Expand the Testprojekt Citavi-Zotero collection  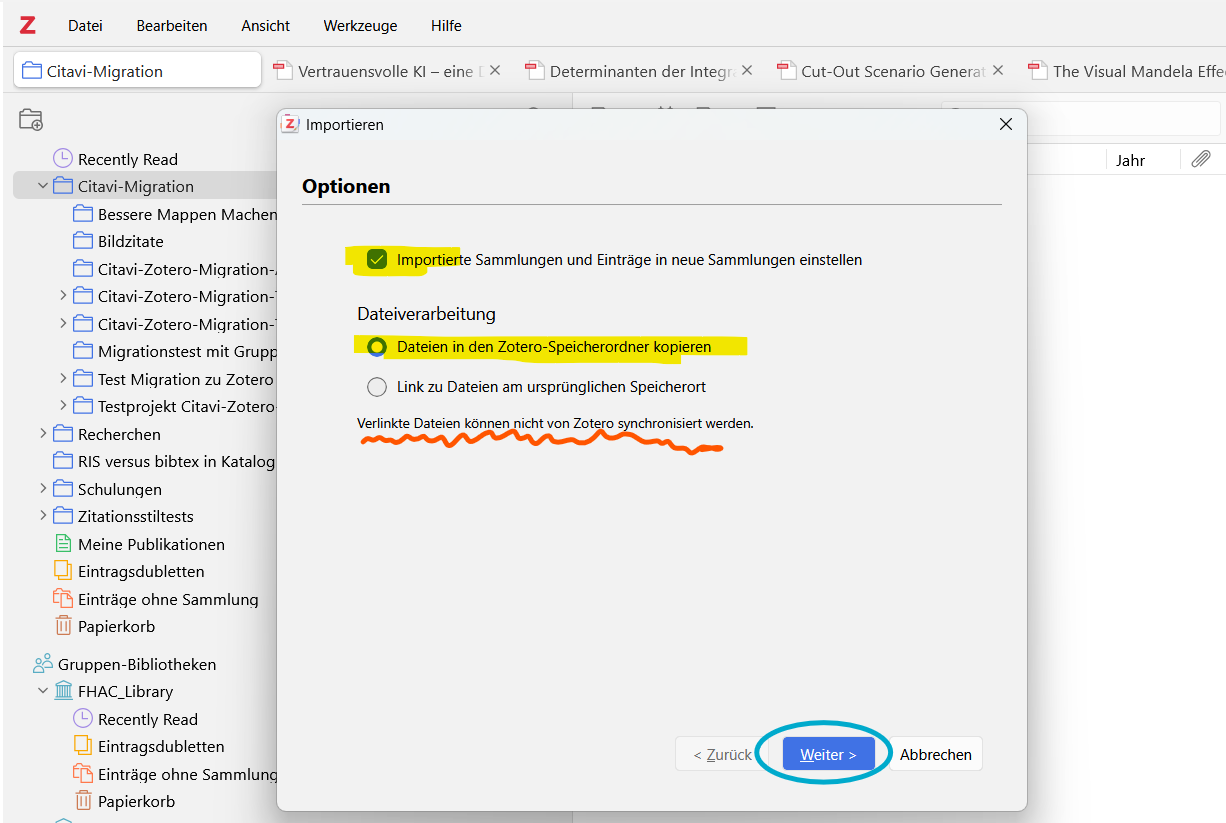(x=63, y=406)
